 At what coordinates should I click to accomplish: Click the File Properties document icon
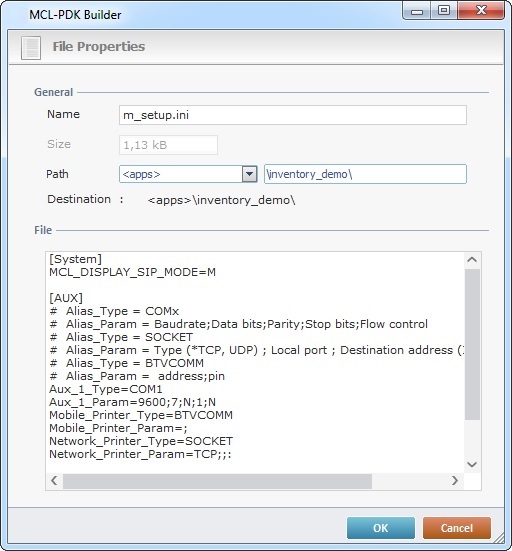click(31, 48)
